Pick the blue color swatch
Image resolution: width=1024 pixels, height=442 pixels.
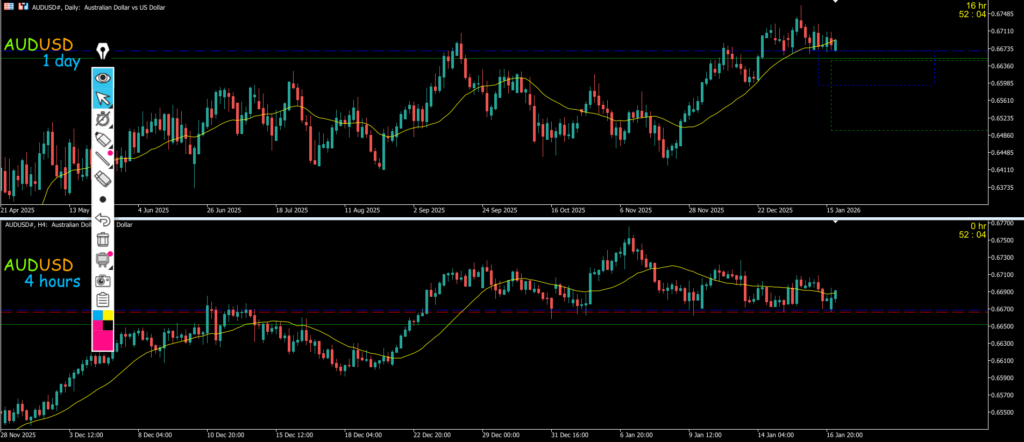coord(97,316)
